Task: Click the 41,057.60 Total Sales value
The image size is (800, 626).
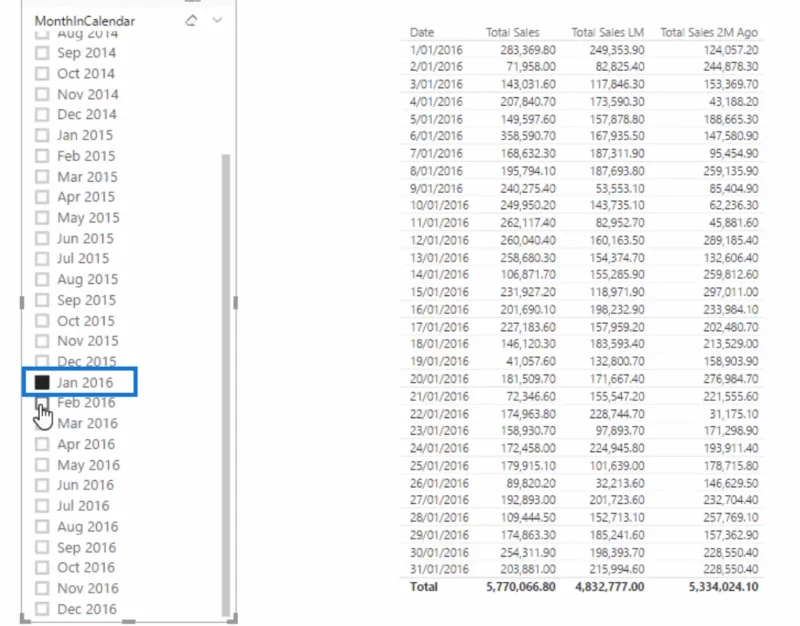Action: coord(531,362)
